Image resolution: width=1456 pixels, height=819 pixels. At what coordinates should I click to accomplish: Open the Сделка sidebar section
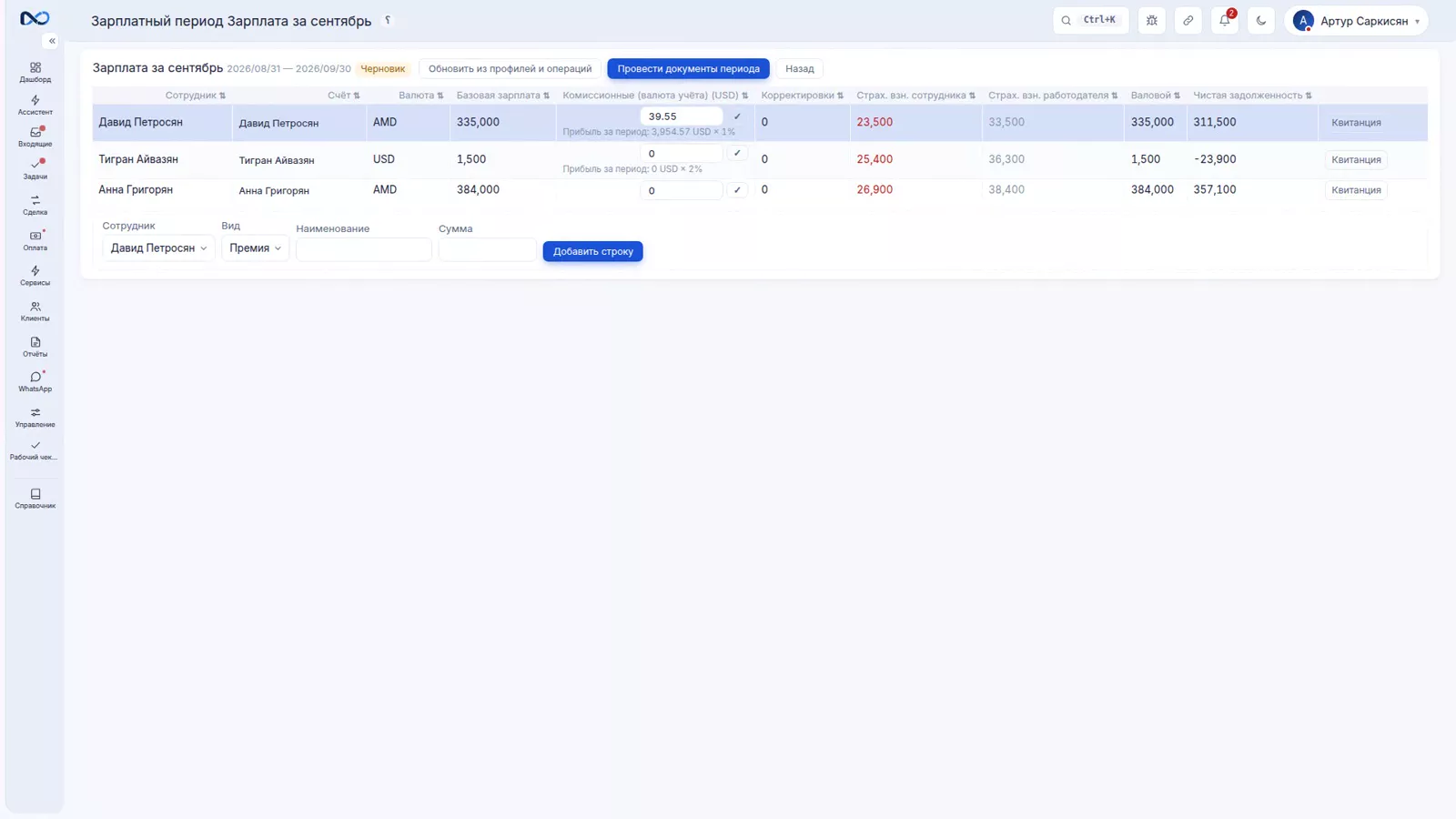35,205
